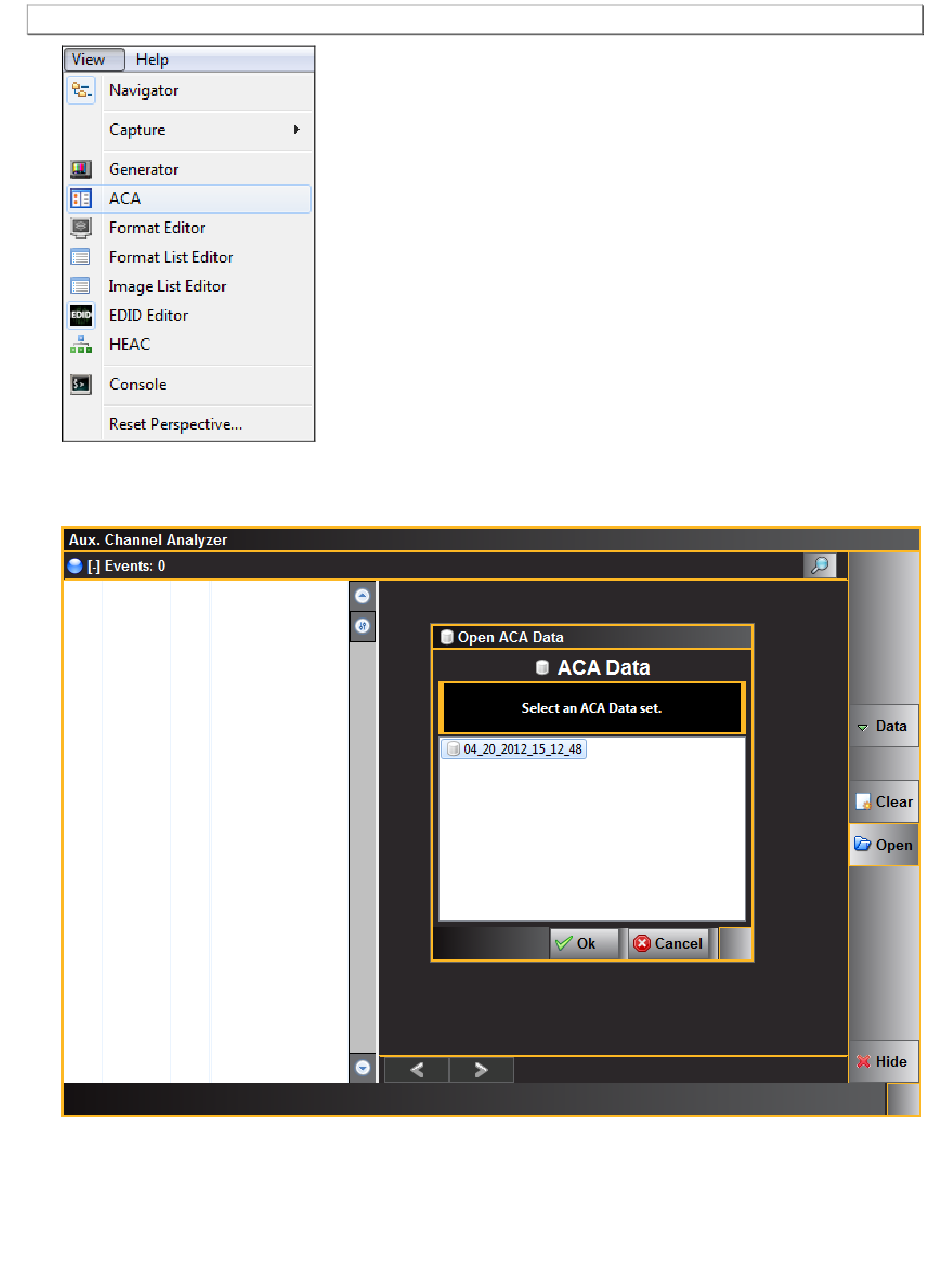Click the up-arrow button atop the scrollbar
The height and width of the screenshot is (1267, 950).
(x=362, y=595)
